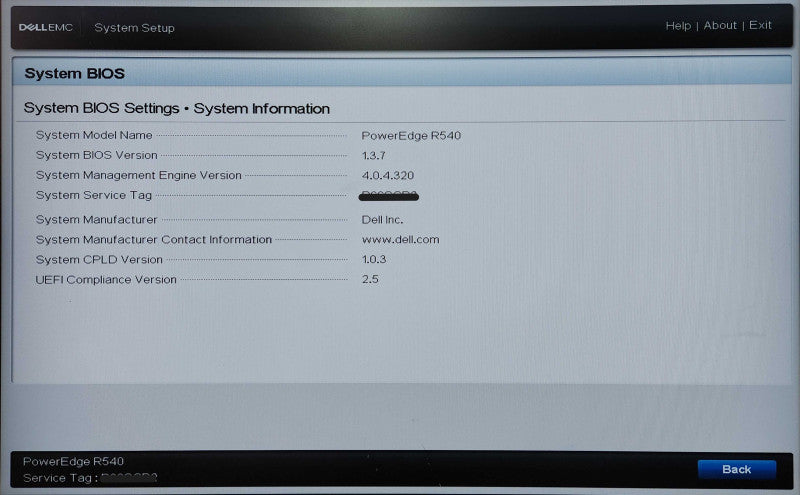Select the System Management Engine Version label

pyautogui.click(x=138, y=175)
